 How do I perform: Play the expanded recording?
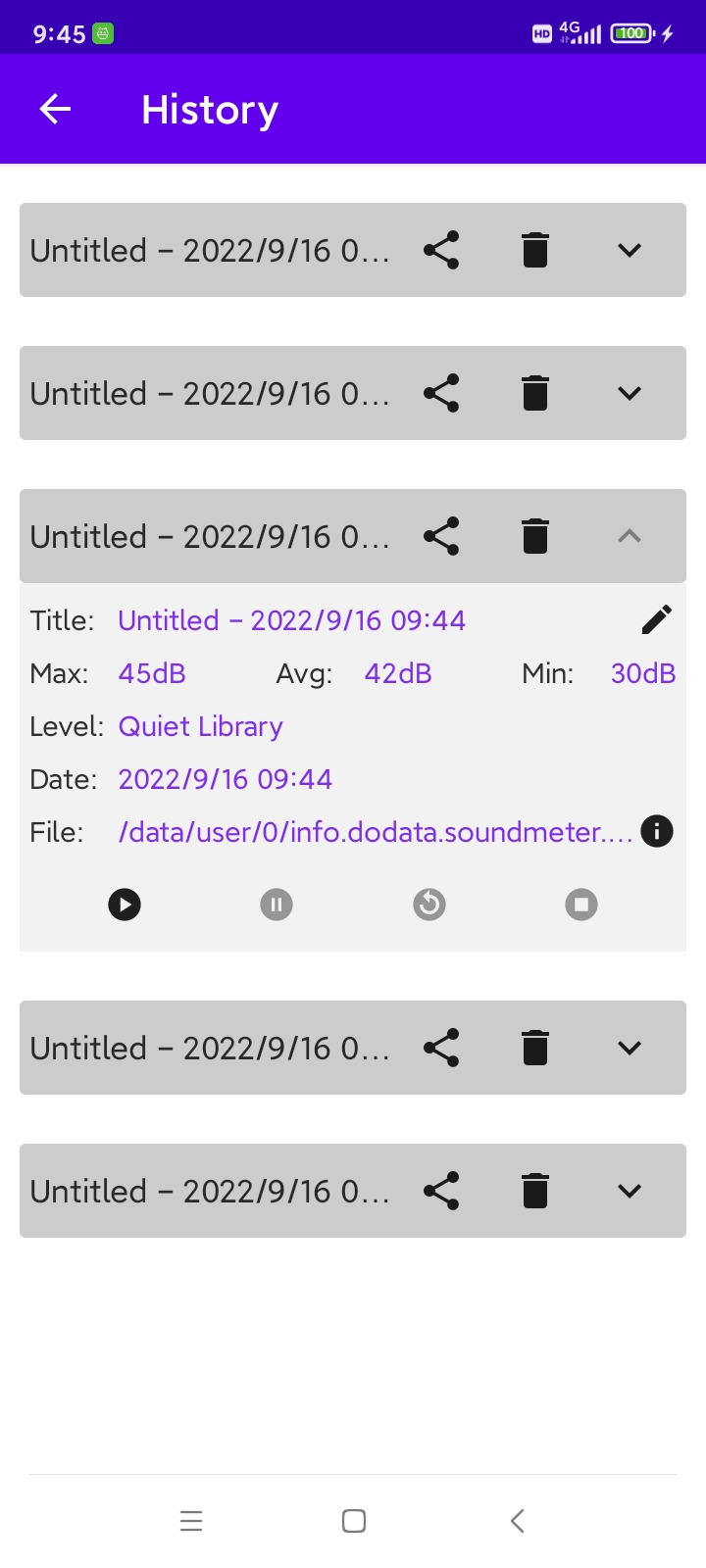click(125, 904)
